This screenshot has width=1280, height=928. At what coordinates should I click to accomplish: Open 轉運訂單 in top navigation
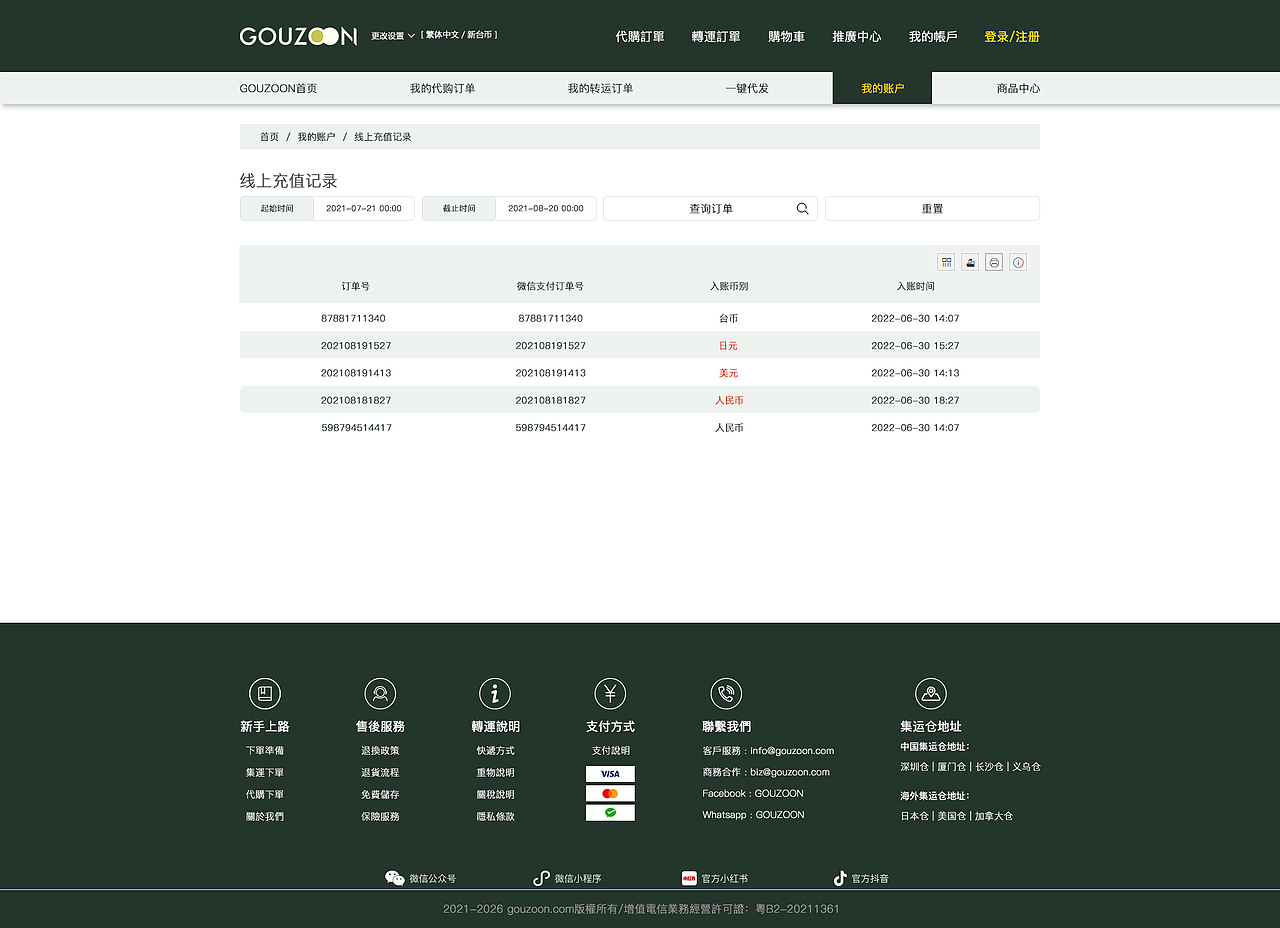click(716, 36)
